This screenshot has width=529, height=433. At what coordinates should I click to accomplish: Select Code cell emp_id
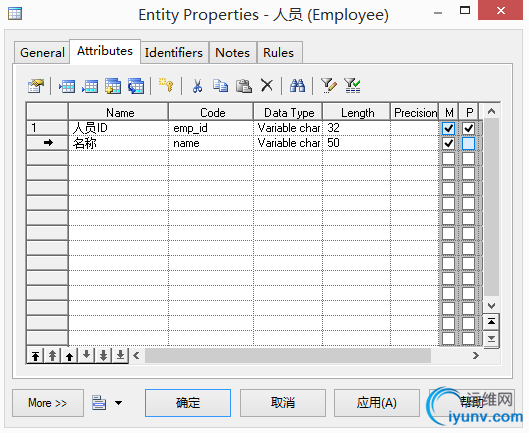(211, 128)
